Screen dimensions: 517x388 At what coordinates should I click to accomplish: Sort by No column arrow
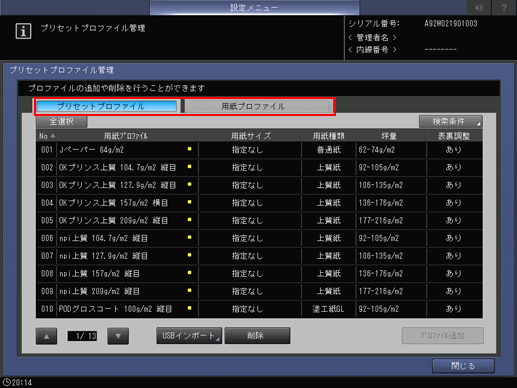[53, 136]
